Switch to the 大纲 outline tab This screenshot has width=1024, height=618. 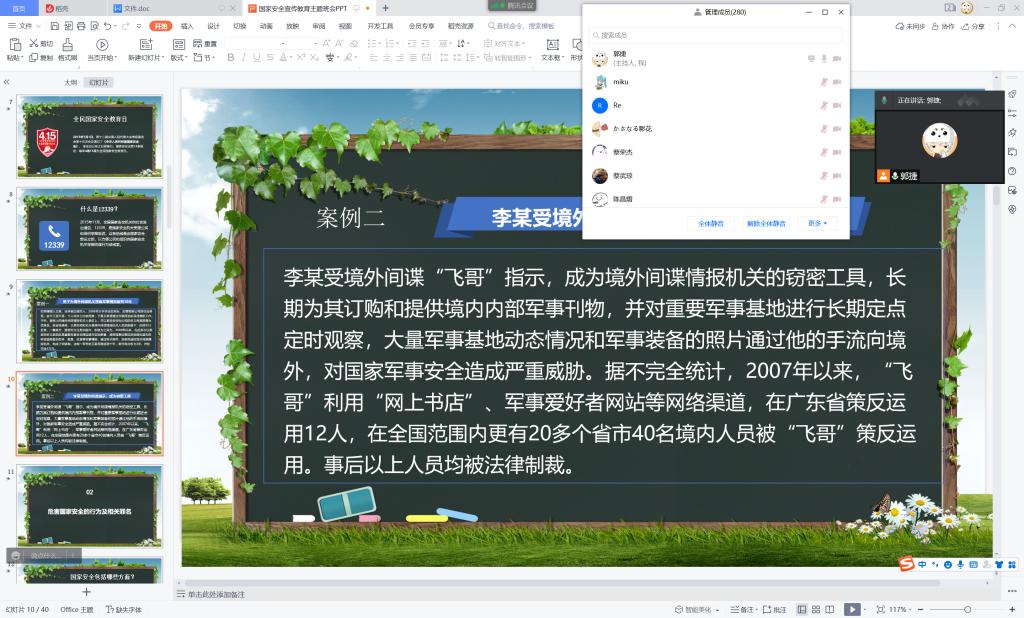click(x=70, y=82)
